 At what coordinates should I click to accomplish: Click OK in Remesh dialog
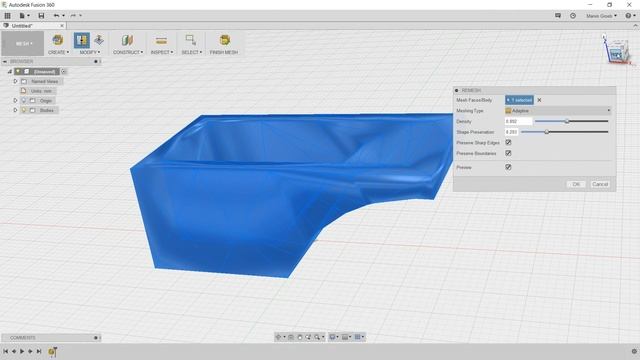[576, 184]
